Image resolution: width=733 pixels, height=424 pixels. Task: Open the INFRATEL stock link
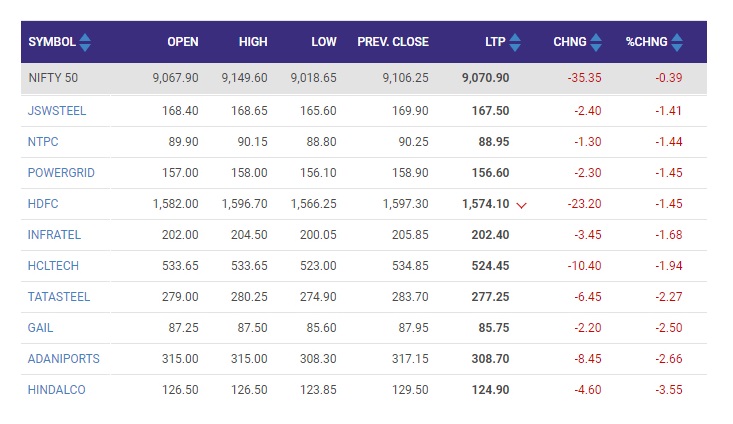(54, 235)
